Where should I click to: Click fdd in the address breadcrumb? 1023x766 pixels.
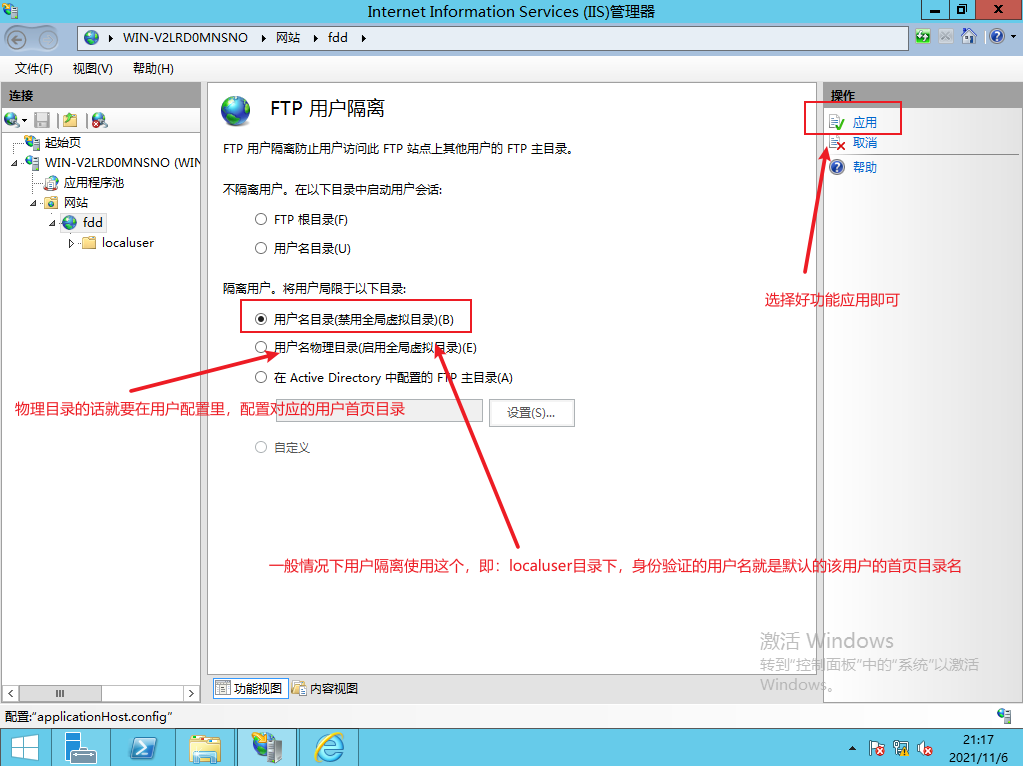337,38
